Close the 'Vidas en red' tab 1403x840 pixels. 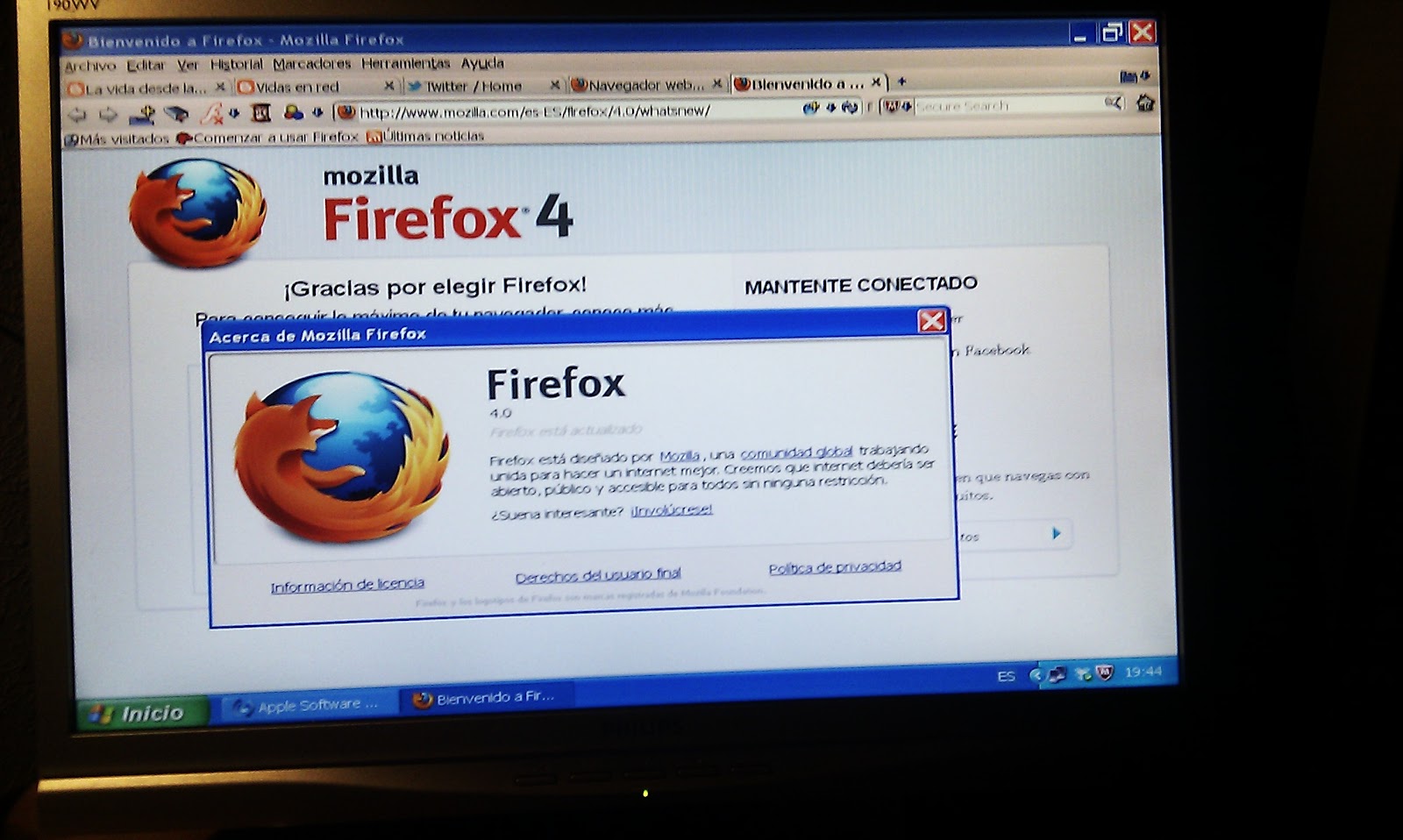click(x=389, y=86)
